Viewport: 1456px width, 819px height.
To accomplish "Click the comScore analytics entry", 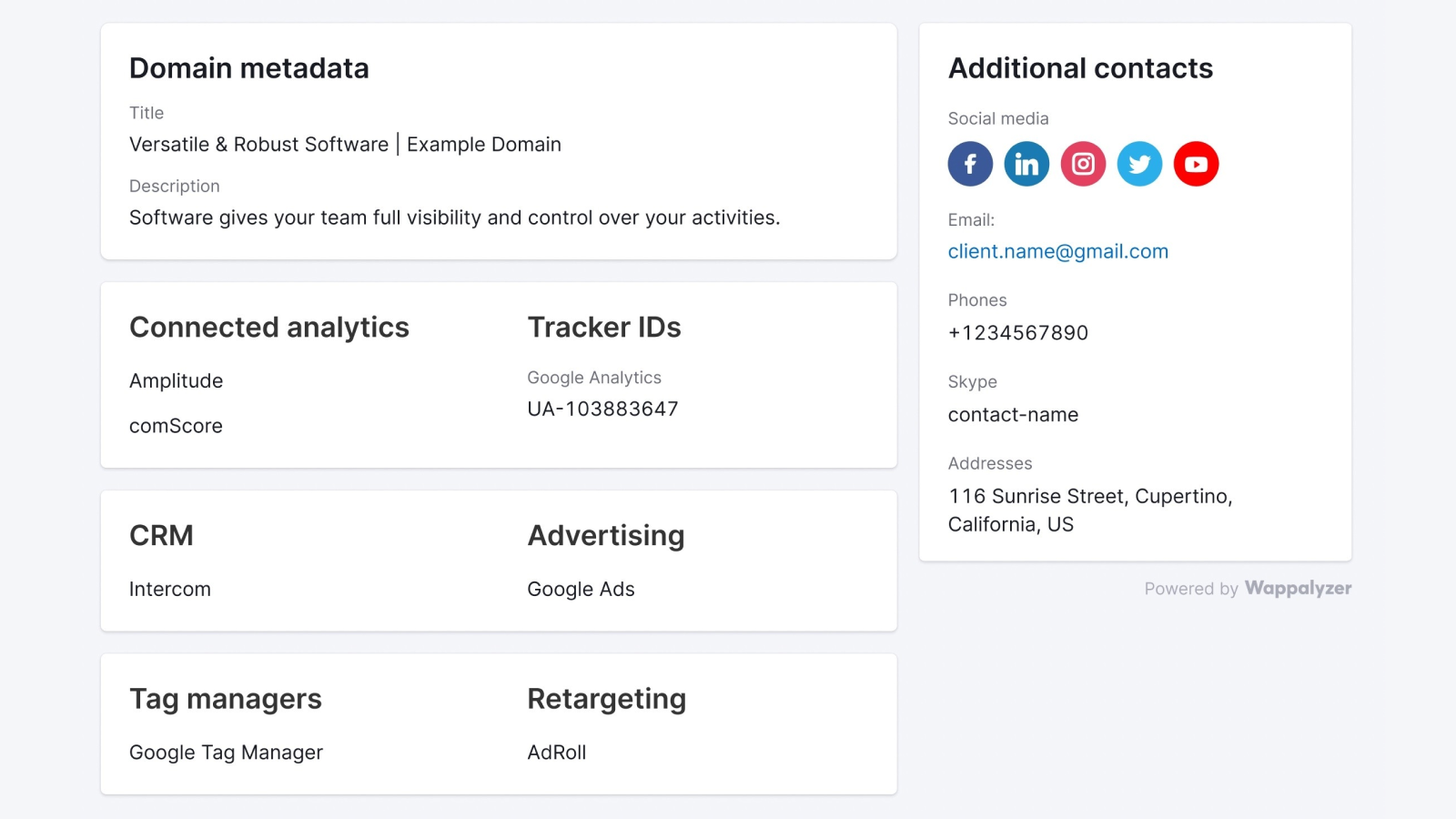I will [176, 425].
